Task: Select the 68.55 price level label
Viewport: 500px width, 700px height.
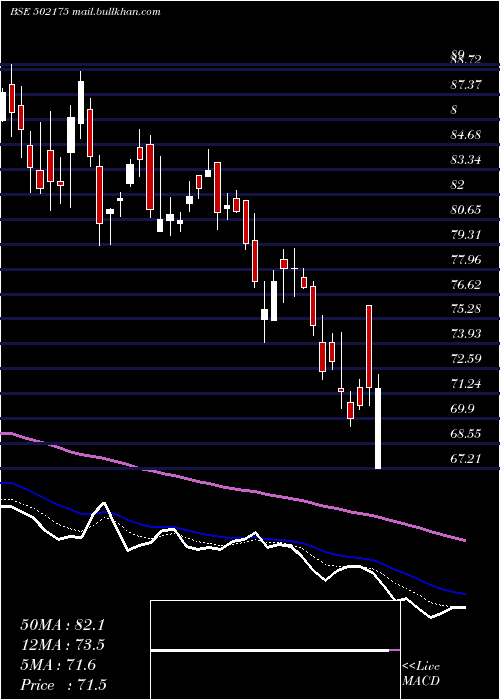Action: point(466,433)
